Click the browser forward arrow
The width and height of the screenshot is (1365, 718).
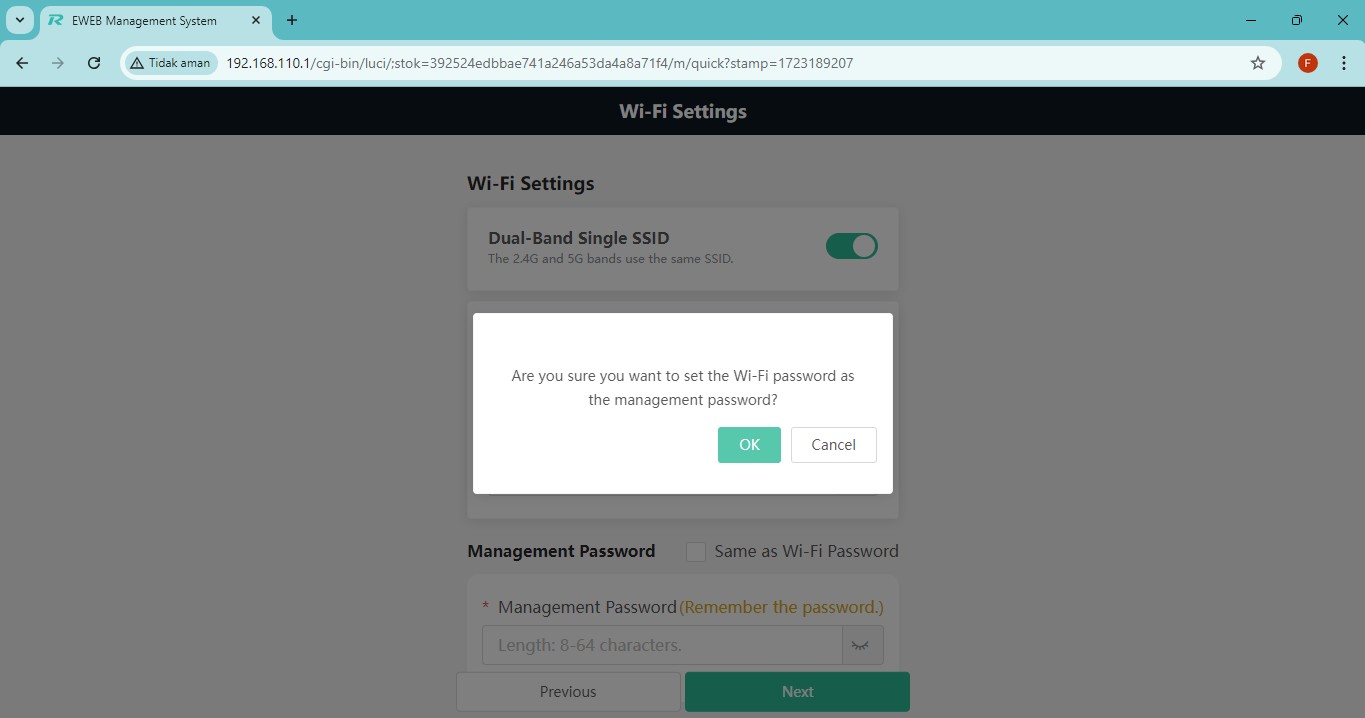tap(58, 63)
